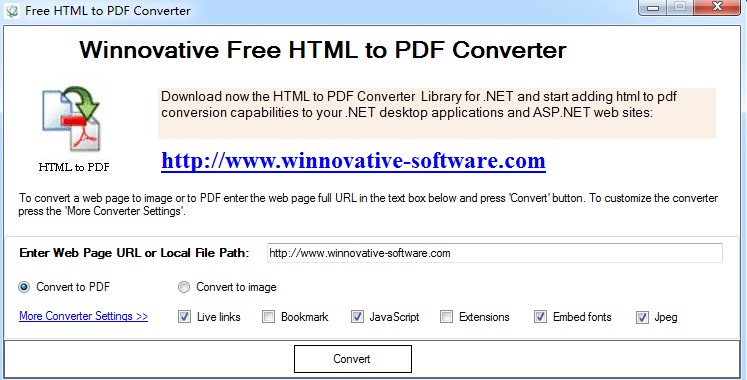This screenshot has height=380, width=747.
Task: Toggle the Embed fonts checkbox
Action: click(x=540, y=317)
